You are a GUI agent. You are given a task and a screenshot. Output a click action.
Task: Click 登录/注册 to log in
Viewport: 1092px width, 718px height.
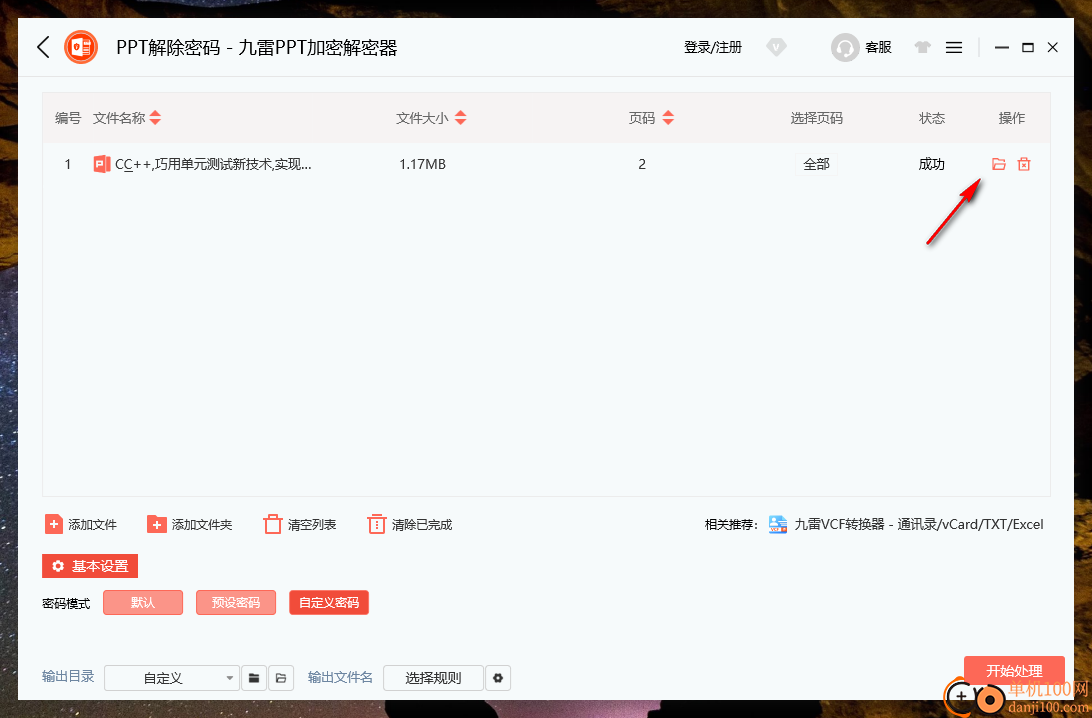tap(712, 47)
